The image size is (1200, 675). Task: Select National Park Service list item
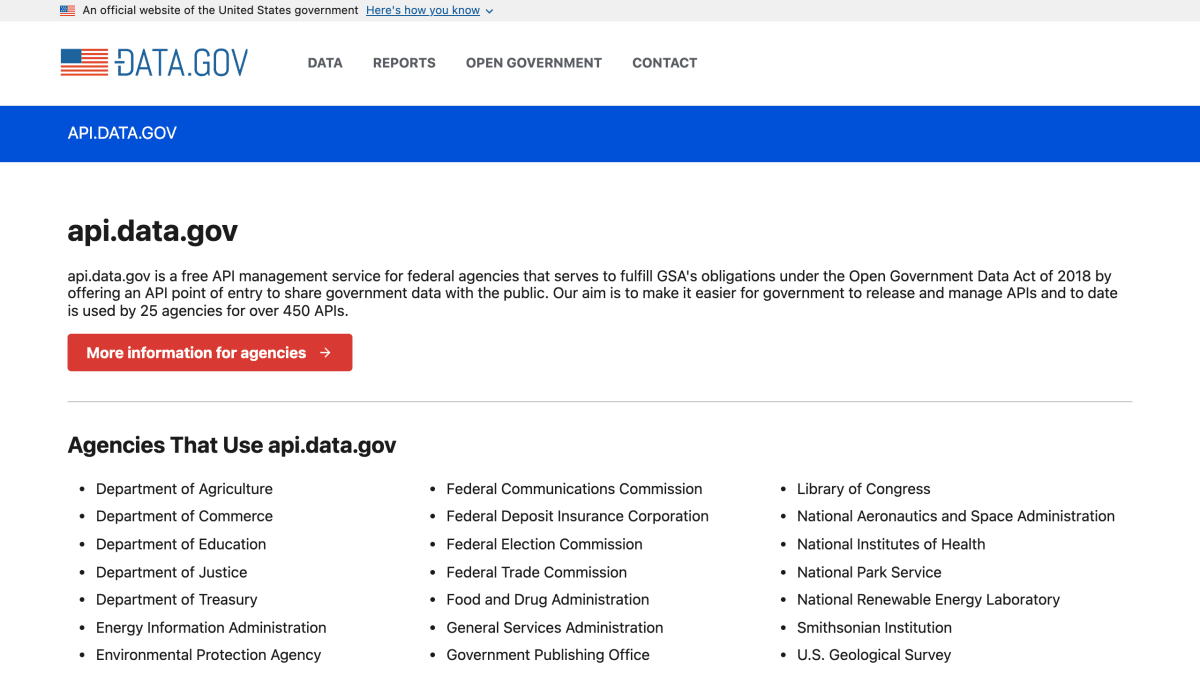[869, 572]
